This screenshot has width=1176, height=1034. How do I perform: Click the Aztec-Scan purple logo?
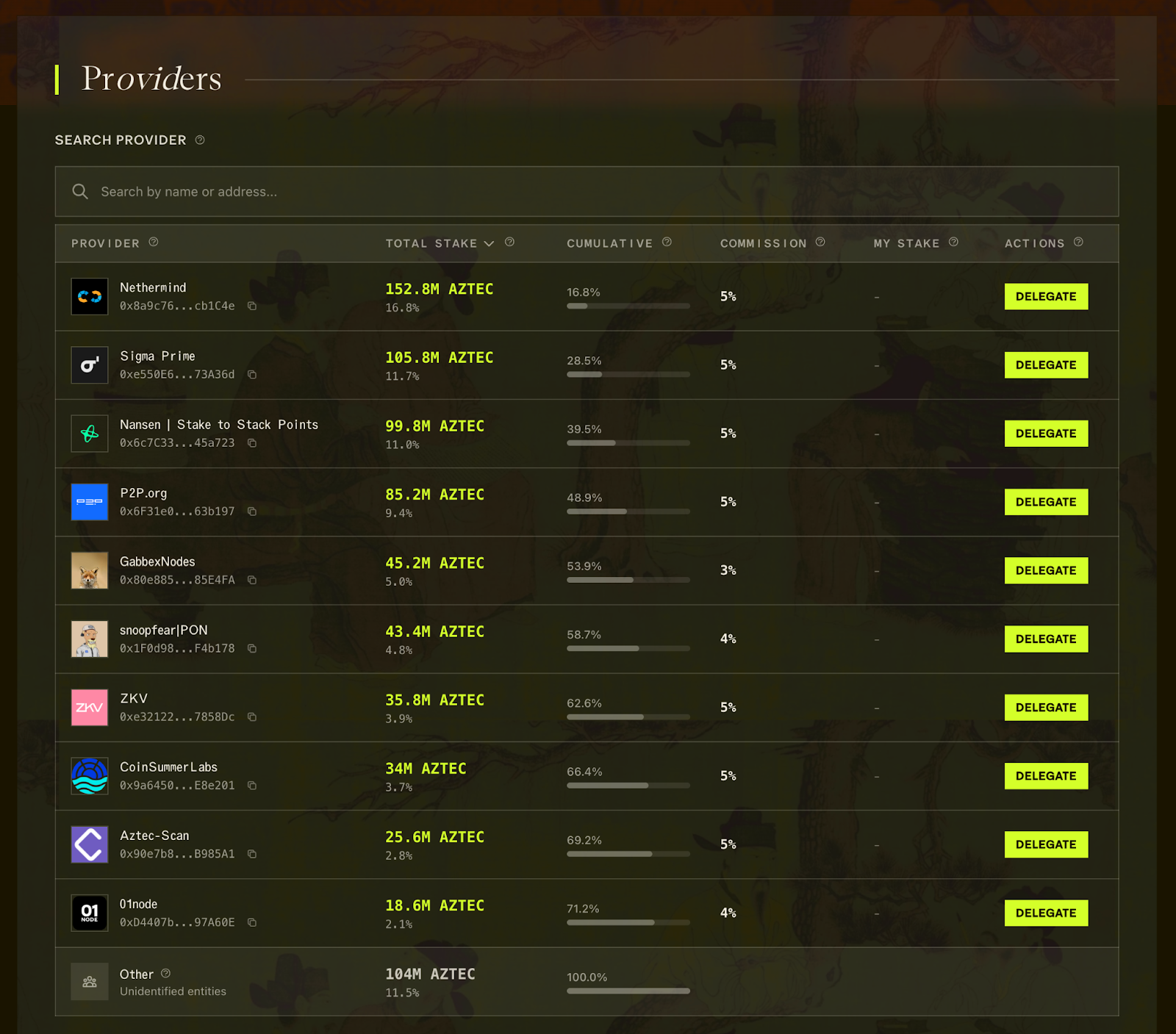90,844
